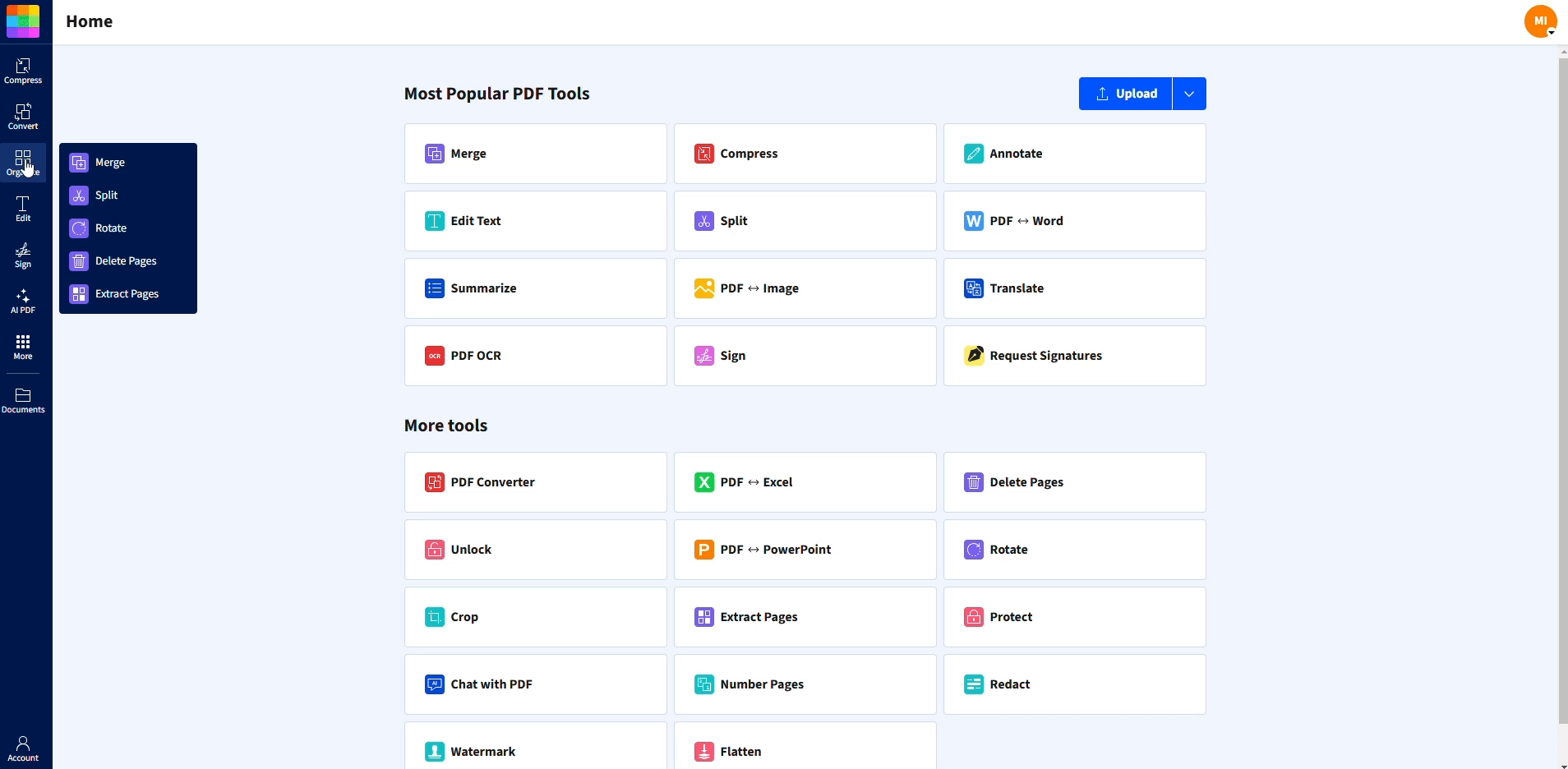
Task: Choose Merge from the Organize flyout
Action: tap(128, 163)
